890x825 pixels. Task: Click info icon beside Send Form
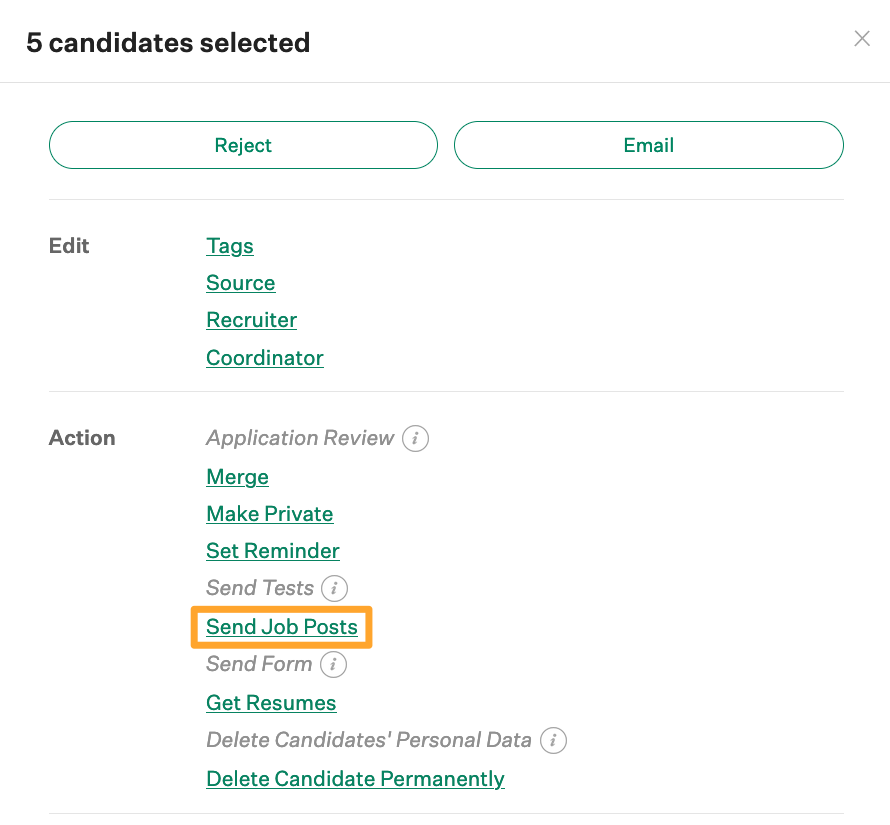coord(334,664)
